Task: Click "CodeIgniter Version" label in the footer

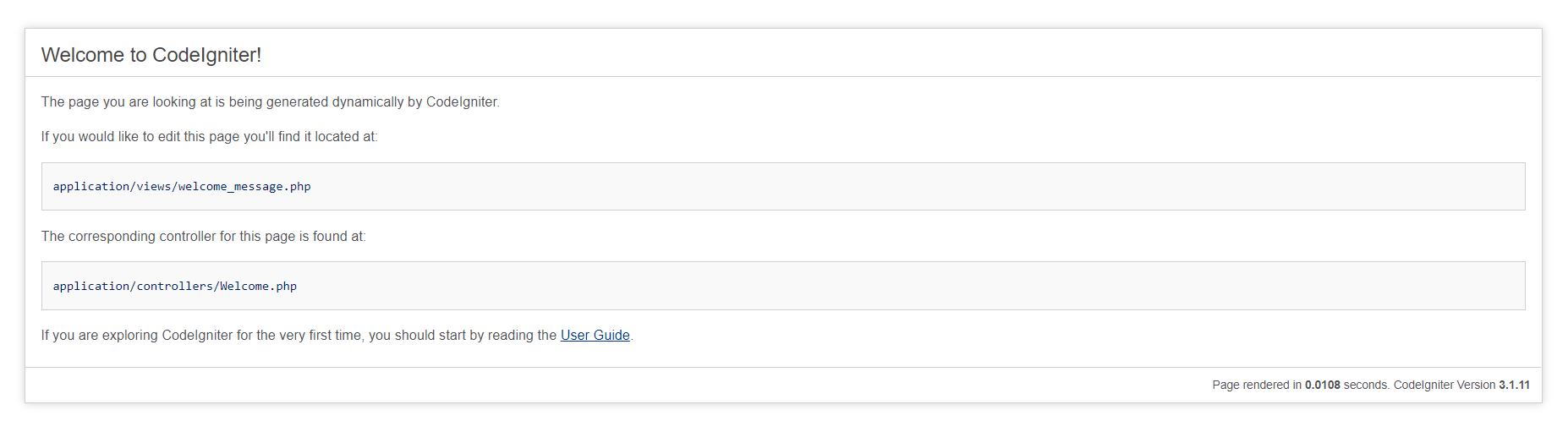Action: coord(1444,386)
